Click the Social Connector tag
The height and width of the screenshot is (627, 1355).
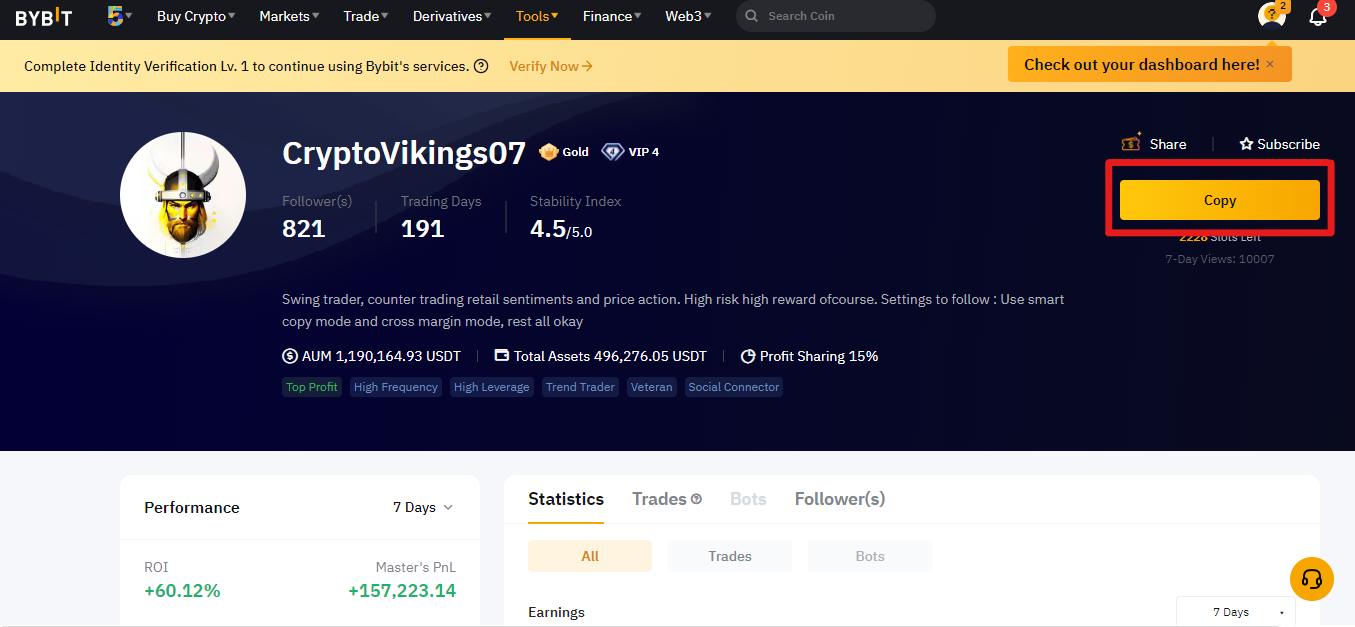pyautogui.click(x=734, y=387)
